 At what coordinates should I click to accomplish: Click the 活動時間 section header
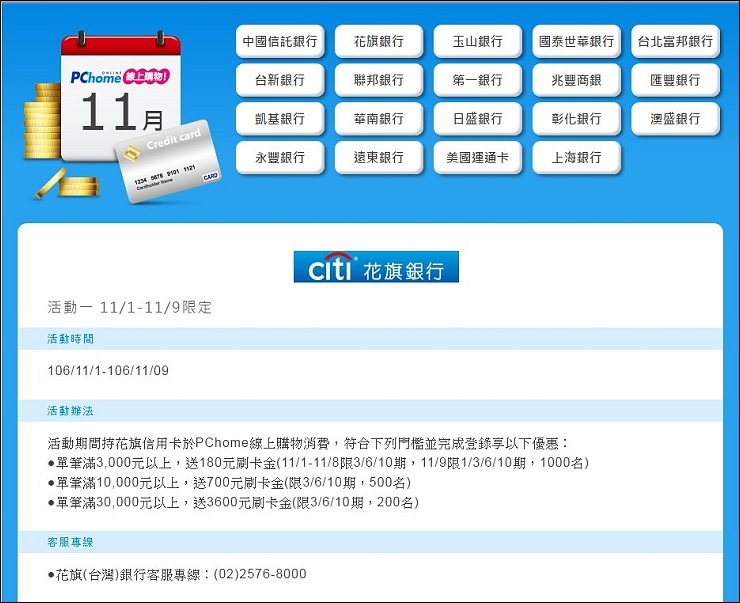[370, 339]
